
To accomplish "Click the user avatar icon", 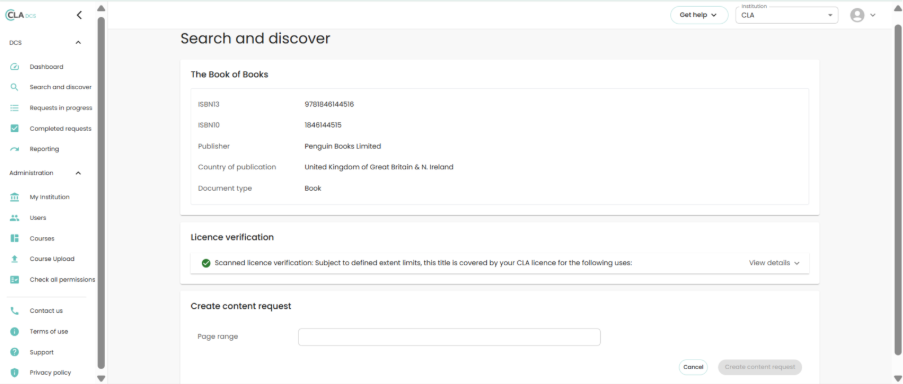I will [857, 16].
